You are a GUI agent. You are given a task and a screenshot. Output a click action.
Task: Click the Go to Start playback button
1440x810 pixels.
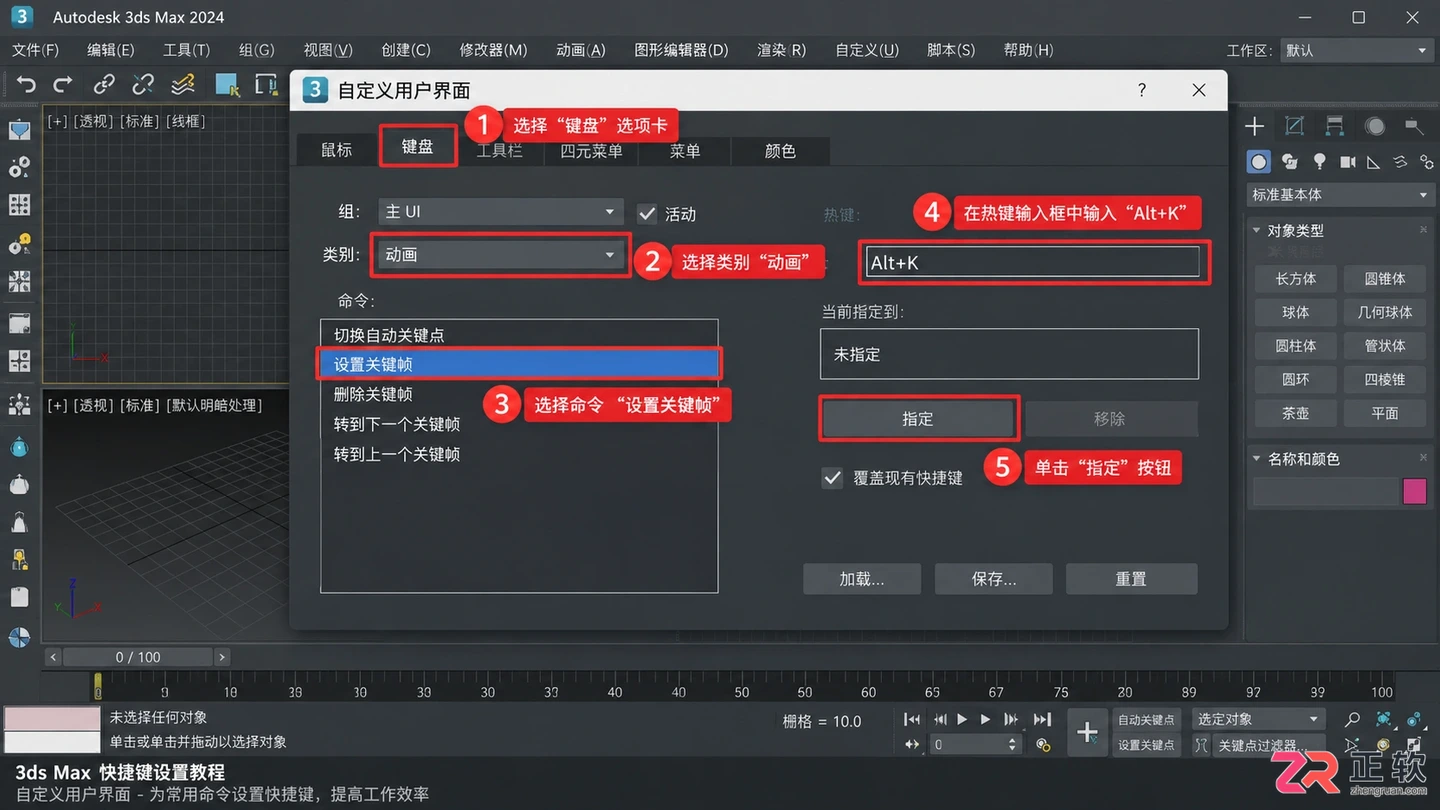[x=912, y=720]
